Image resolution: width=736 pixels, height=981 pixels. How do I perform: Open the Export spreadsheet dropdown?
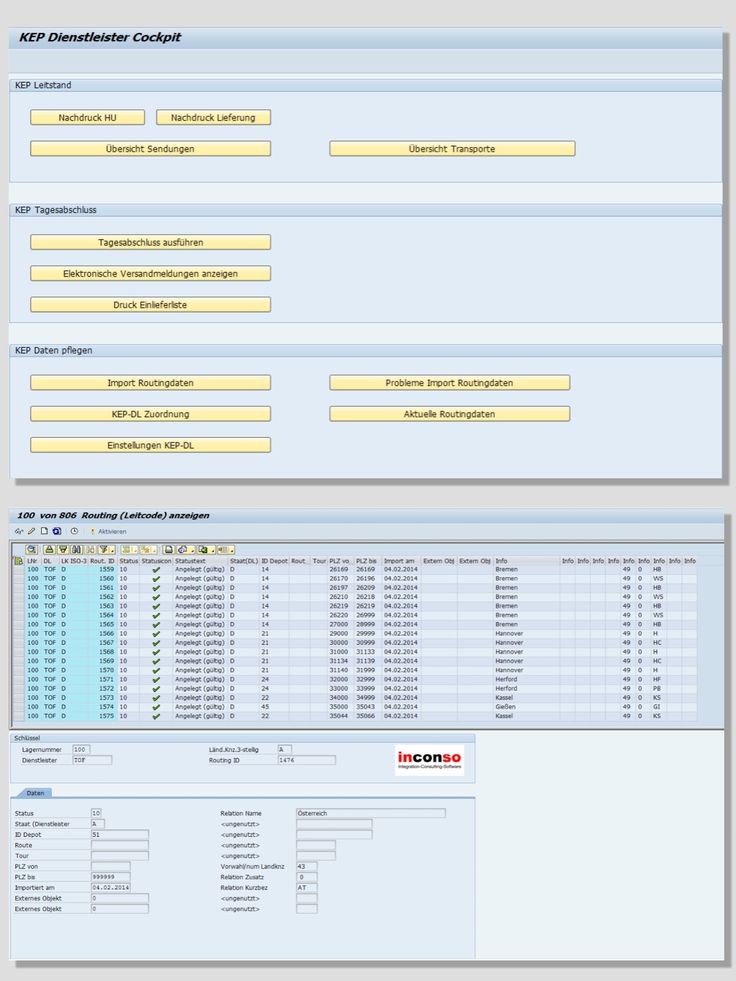point(205,549)
